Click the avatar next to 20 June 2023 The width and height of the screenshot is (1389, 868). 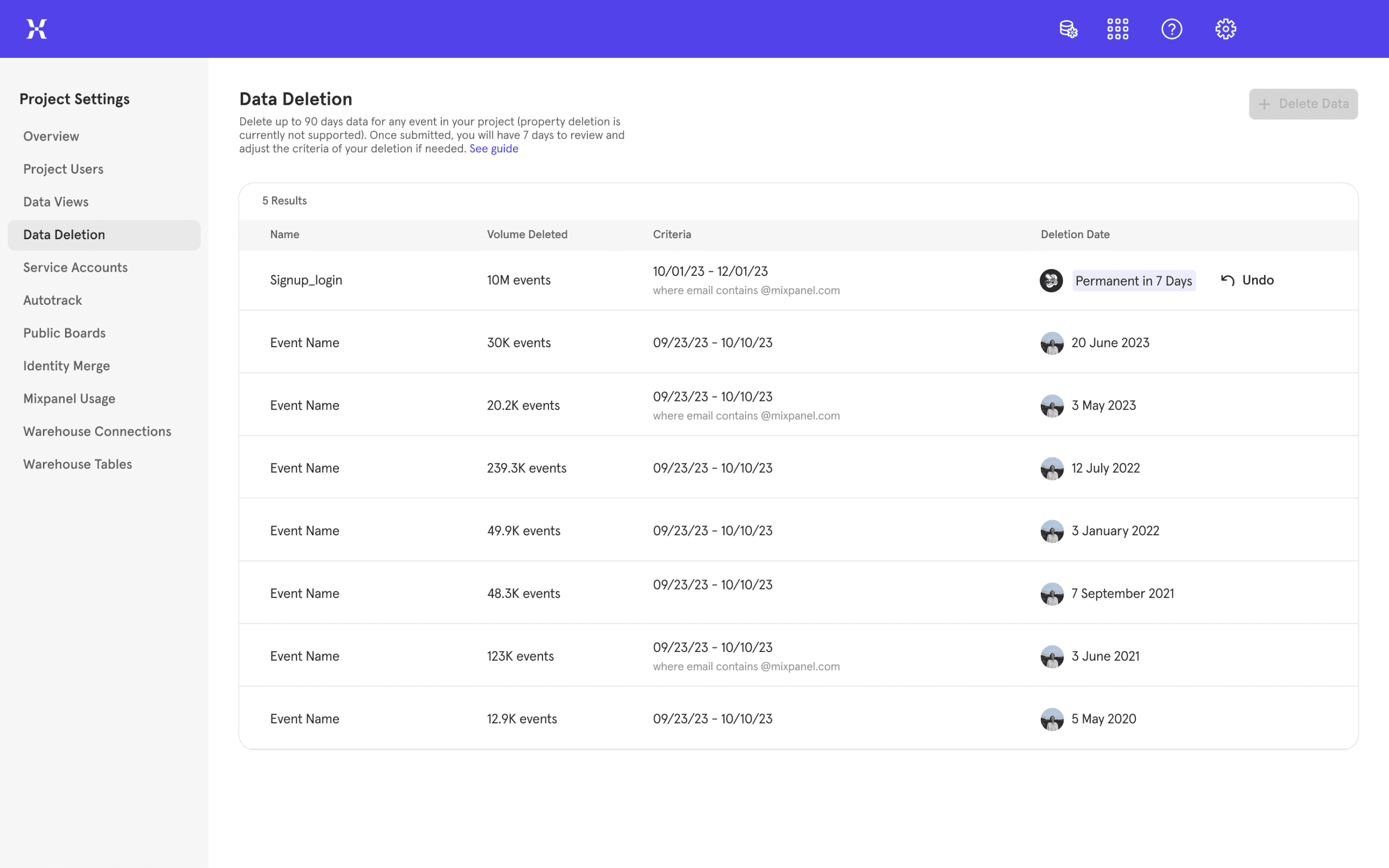click(x=1052, y=343)
